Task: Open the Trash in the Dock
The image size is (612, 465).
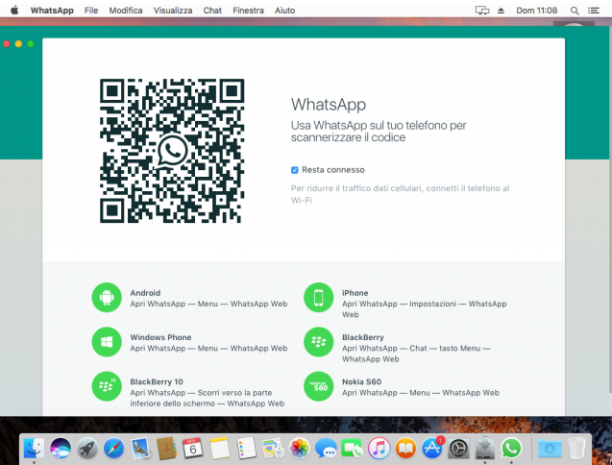Action: pos(576,447)
